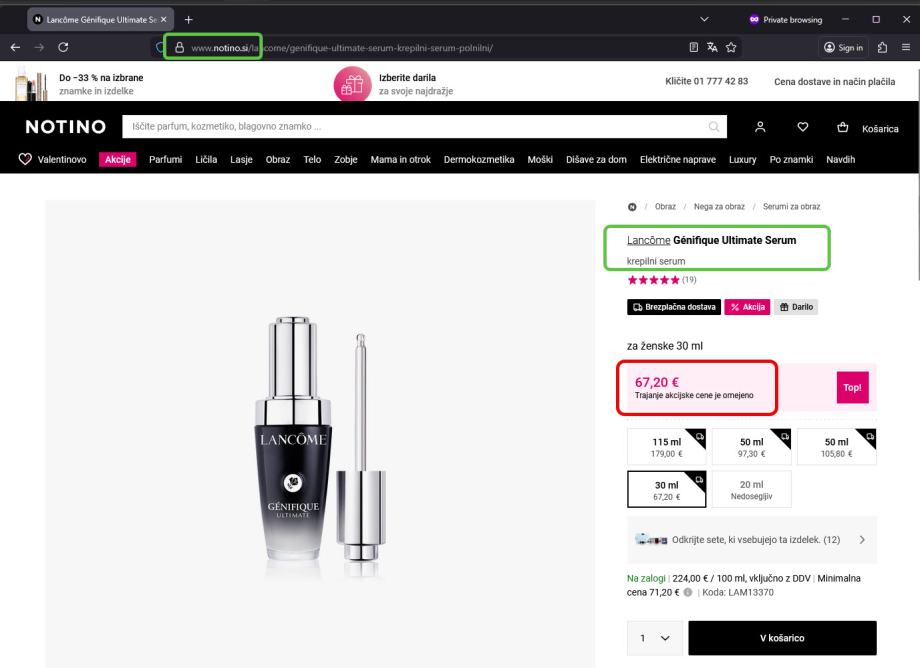Click the pink Top! badge

(853, 387)
